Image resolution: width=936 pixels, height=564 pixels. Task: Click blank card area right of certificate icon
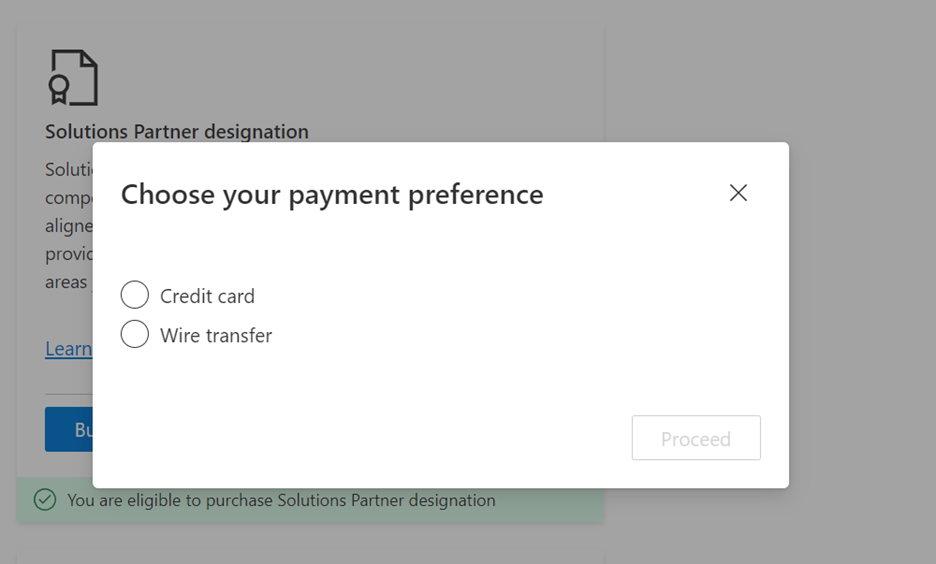350,77
